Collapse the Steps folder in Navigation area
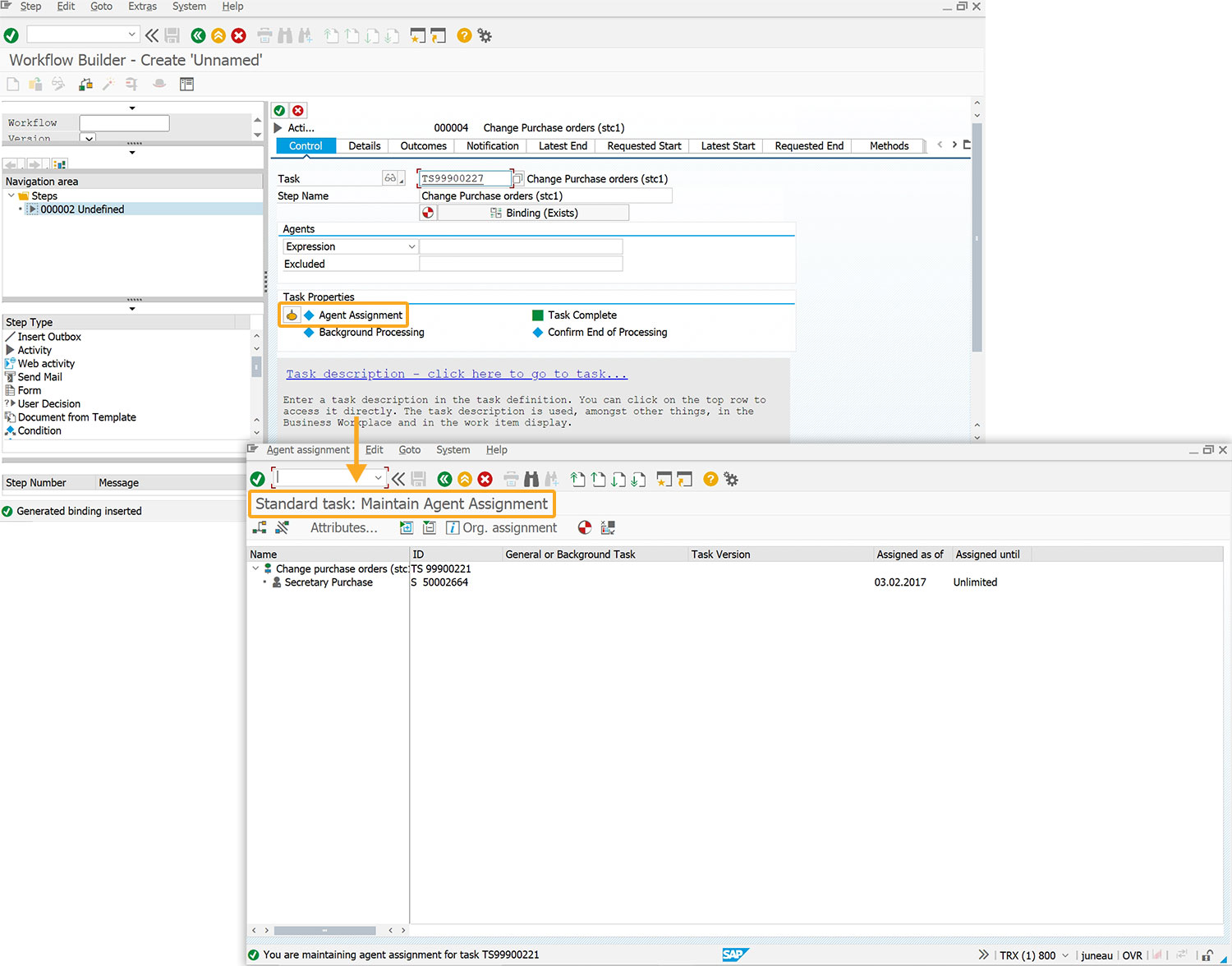The height and width of the screenshot is (966, 1232). point(11,195)
